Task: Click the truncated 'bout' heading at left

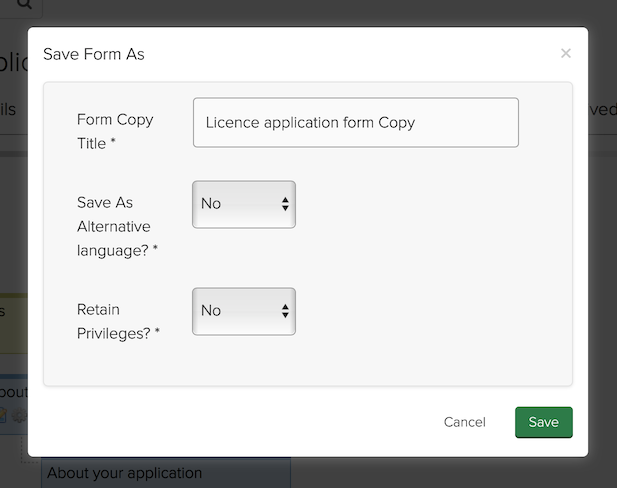Action: [13, 391]
